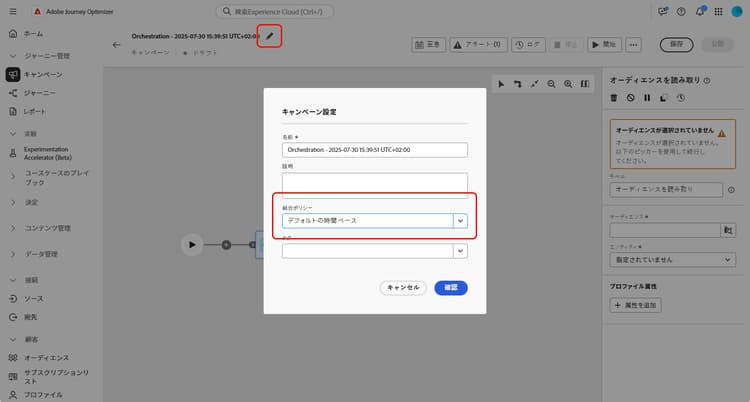750x402 pixels.
Task: Click the Adobe Journey Optimizer logo
Action: coord(37,11)
